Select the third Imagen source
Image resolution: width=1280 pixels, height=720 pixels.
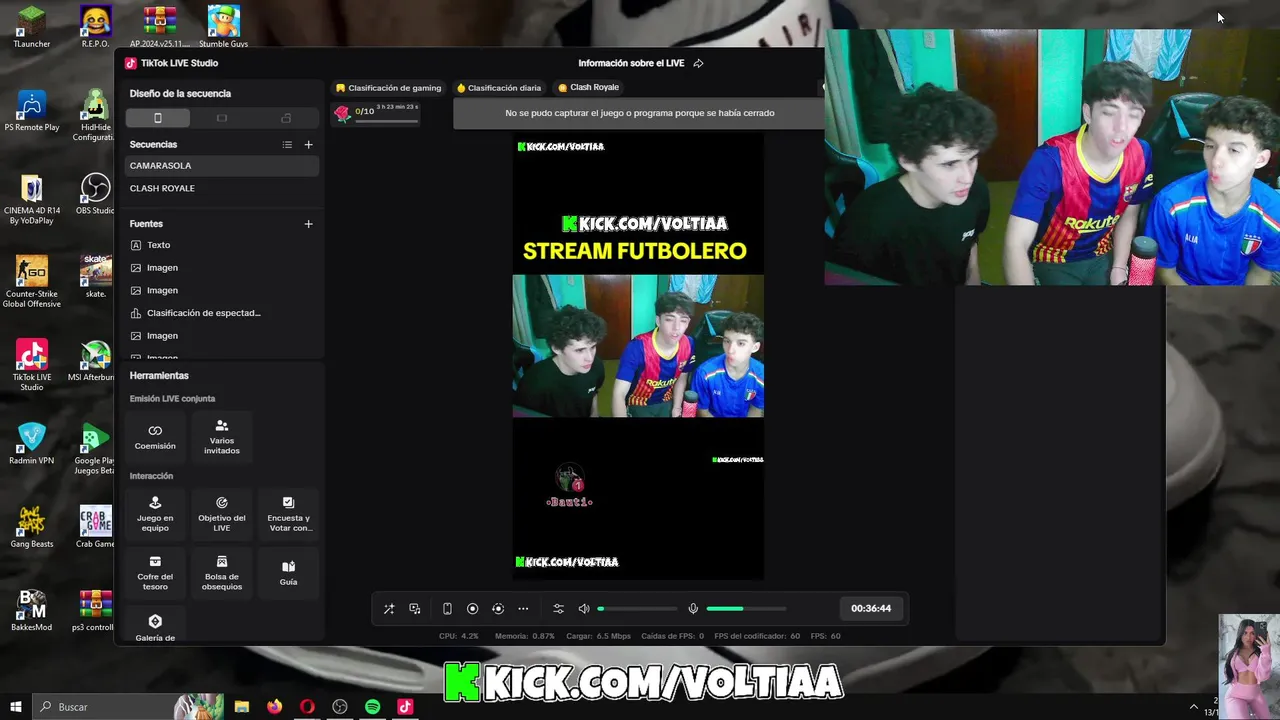[x=222, y=336]
